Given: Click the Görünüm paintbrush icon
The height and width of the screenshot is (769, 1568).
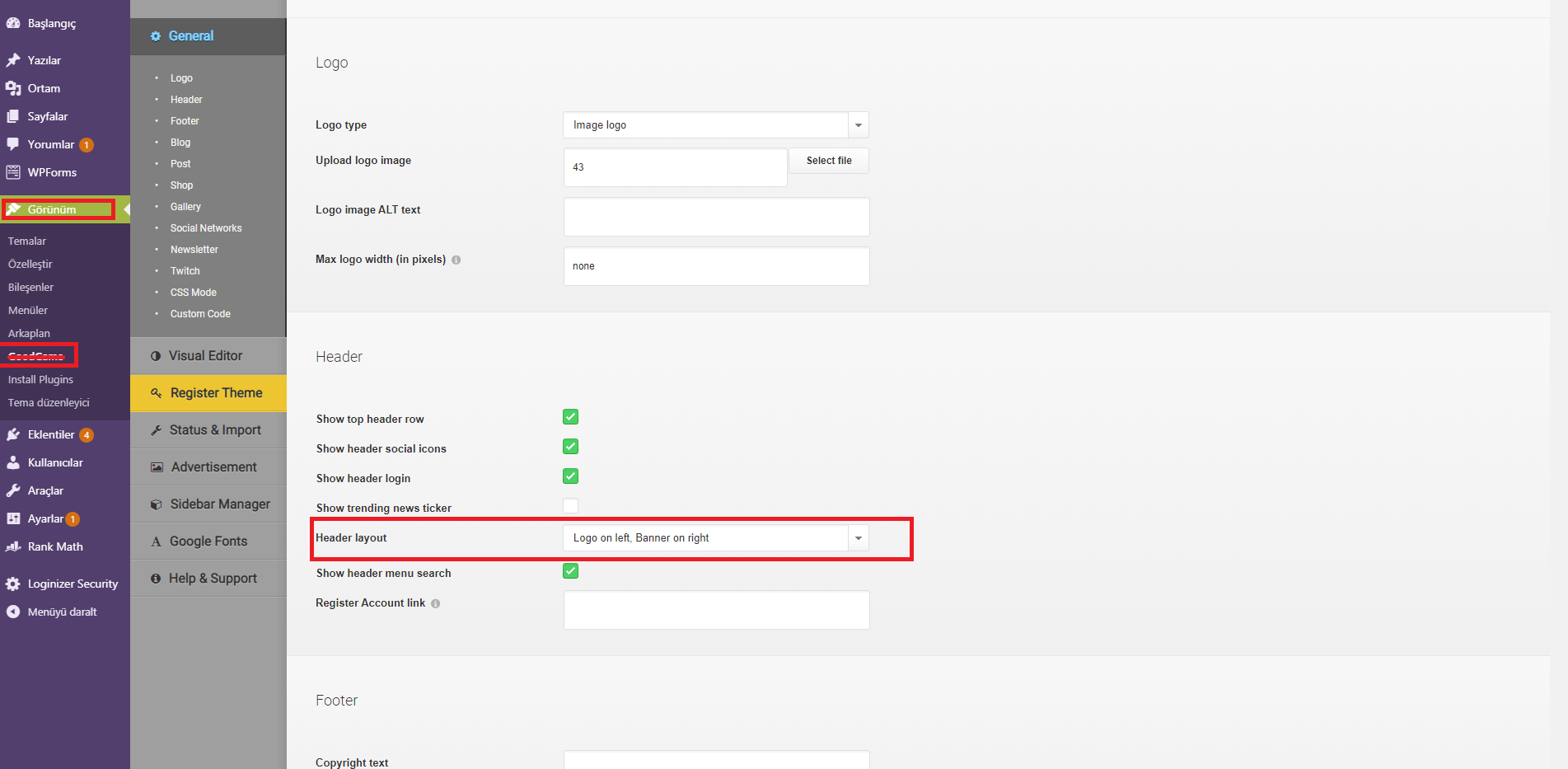Looking at the screenshot, I should coord(13,209).
